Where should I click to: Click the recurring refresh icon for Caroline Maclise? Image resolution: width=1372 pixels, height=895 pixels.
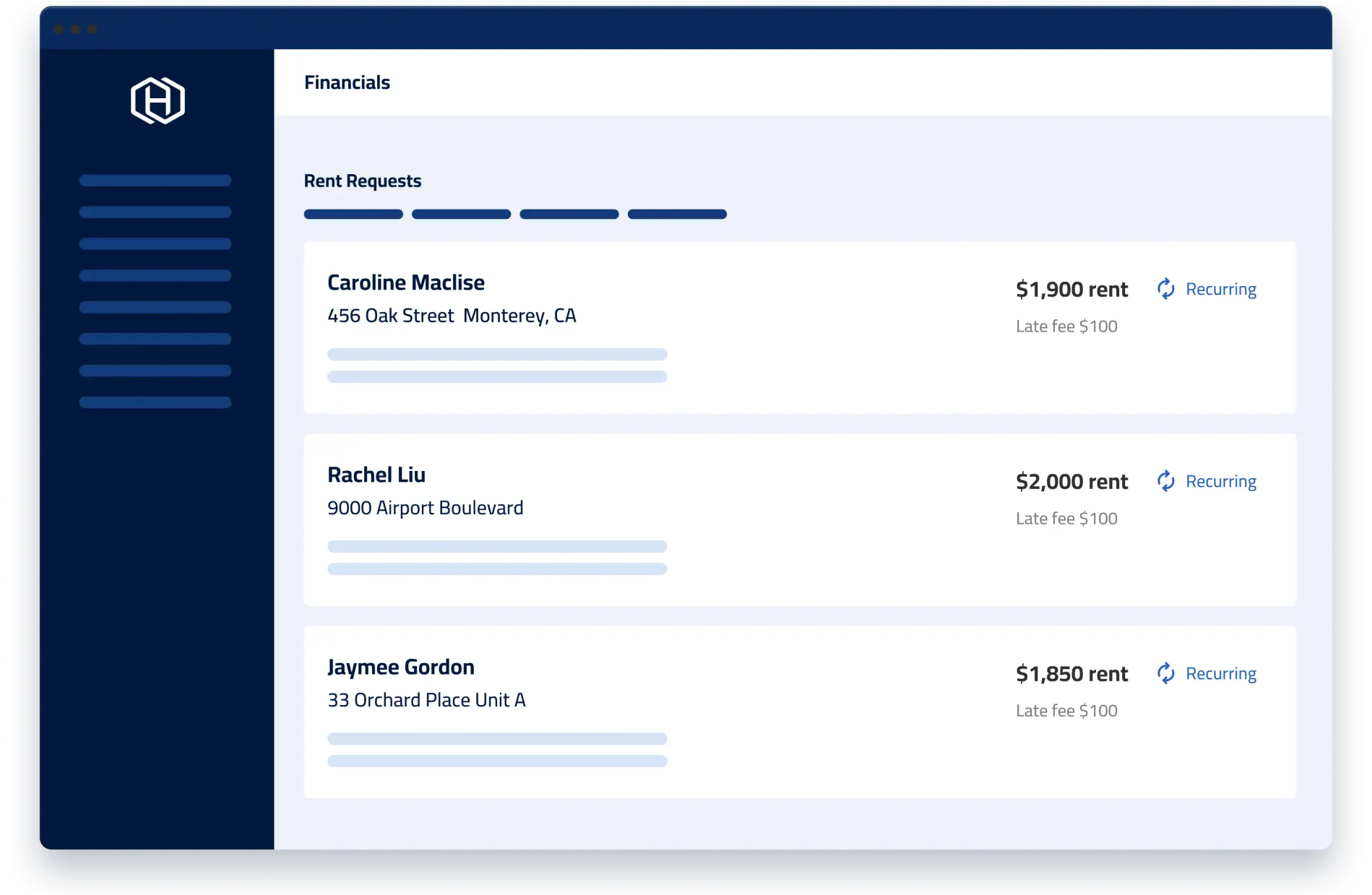tap(1168, 288)
